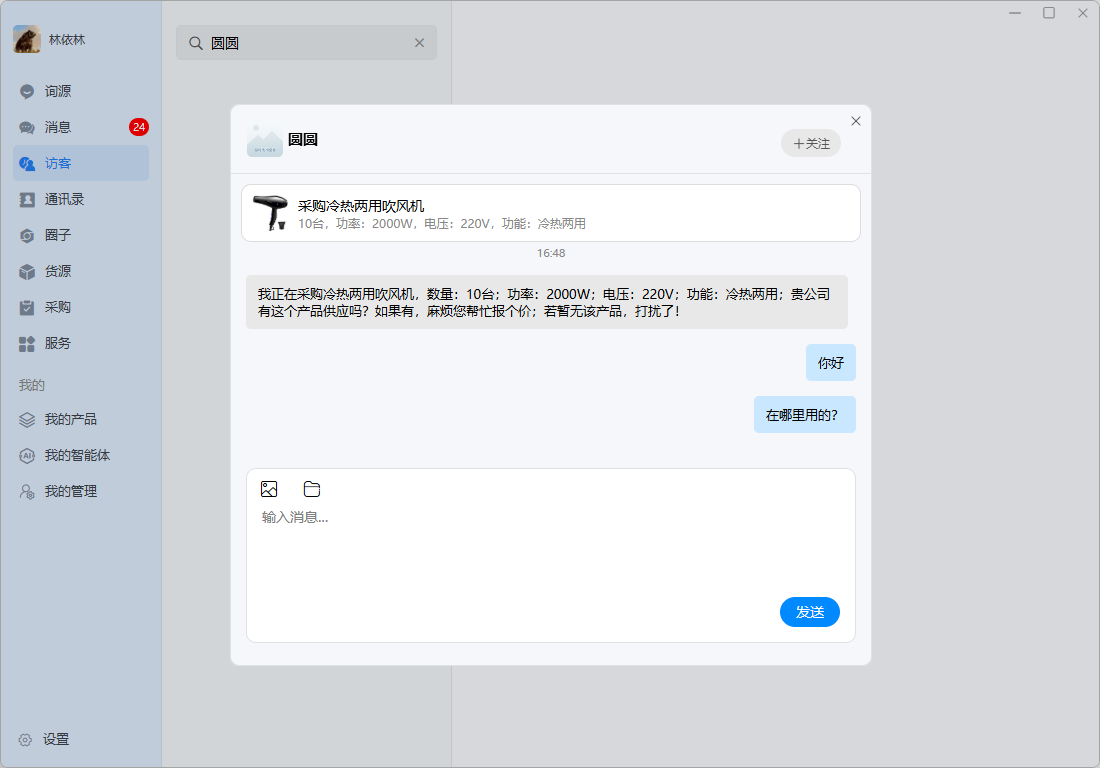Go to 货源 supply section

81,271
